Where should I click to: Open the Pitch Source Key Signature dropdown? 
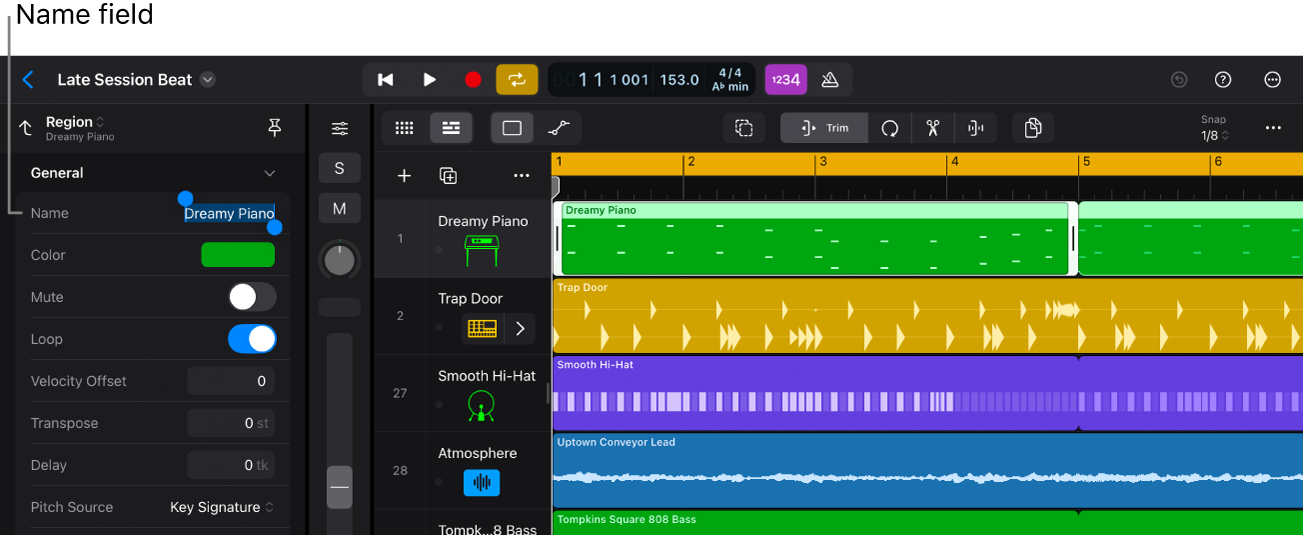point(222,507)
